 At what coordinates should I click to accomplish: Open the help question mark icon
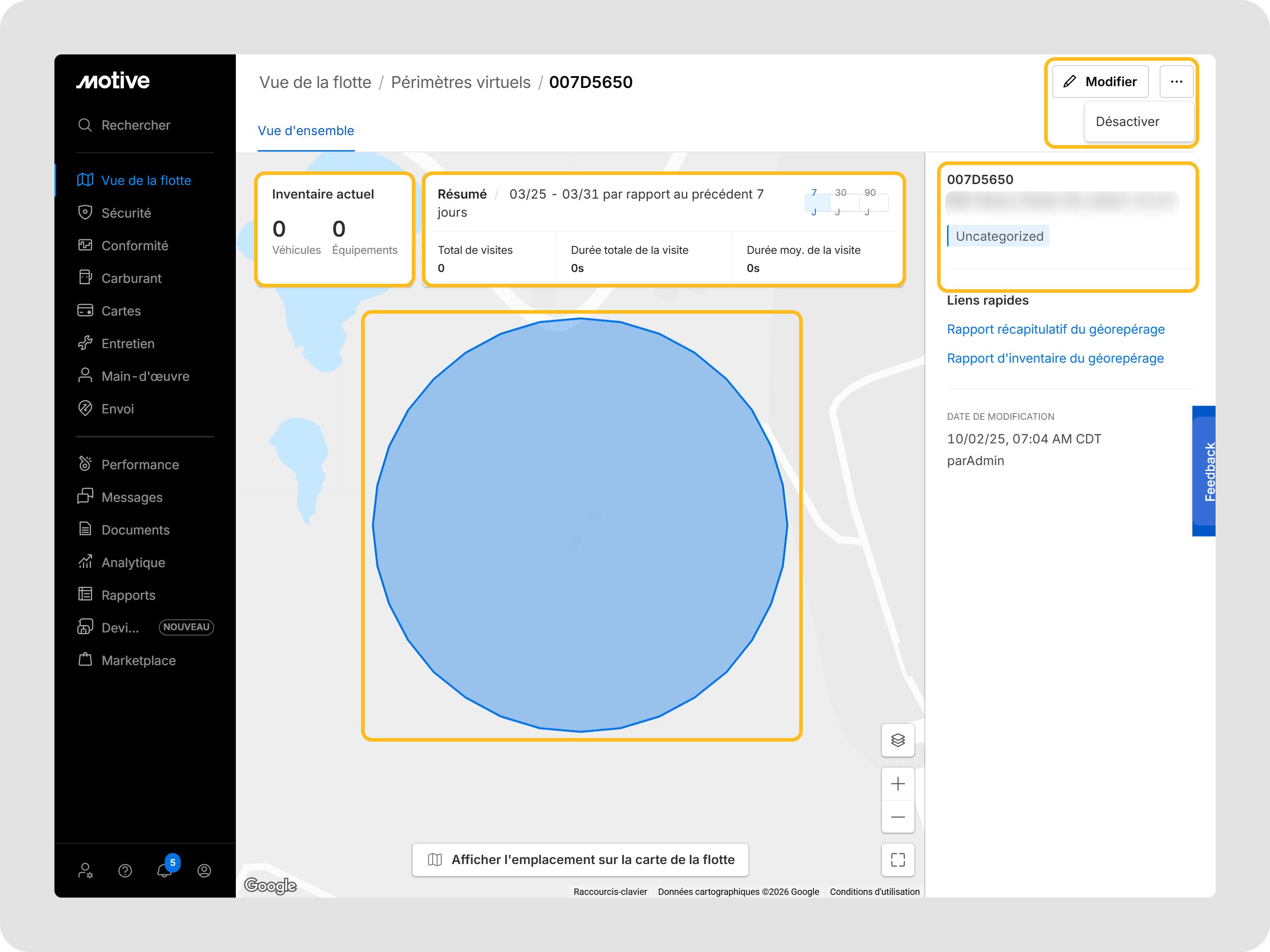pos(125,870)
